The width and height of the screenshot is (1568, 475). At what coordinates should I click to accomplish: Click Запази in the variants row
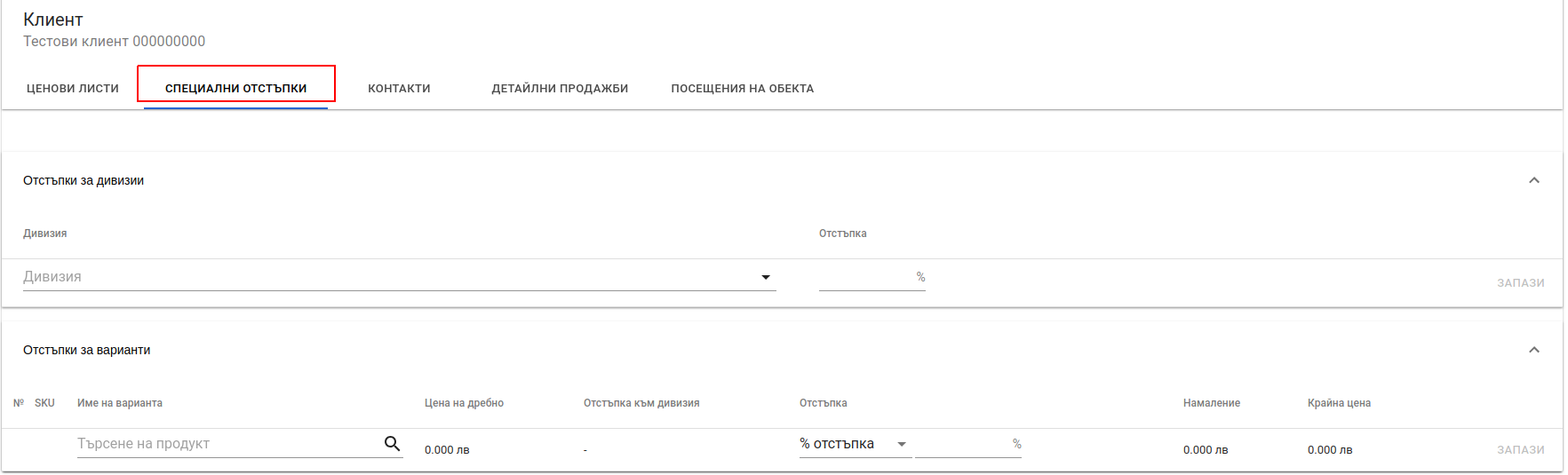[1520, 449]
